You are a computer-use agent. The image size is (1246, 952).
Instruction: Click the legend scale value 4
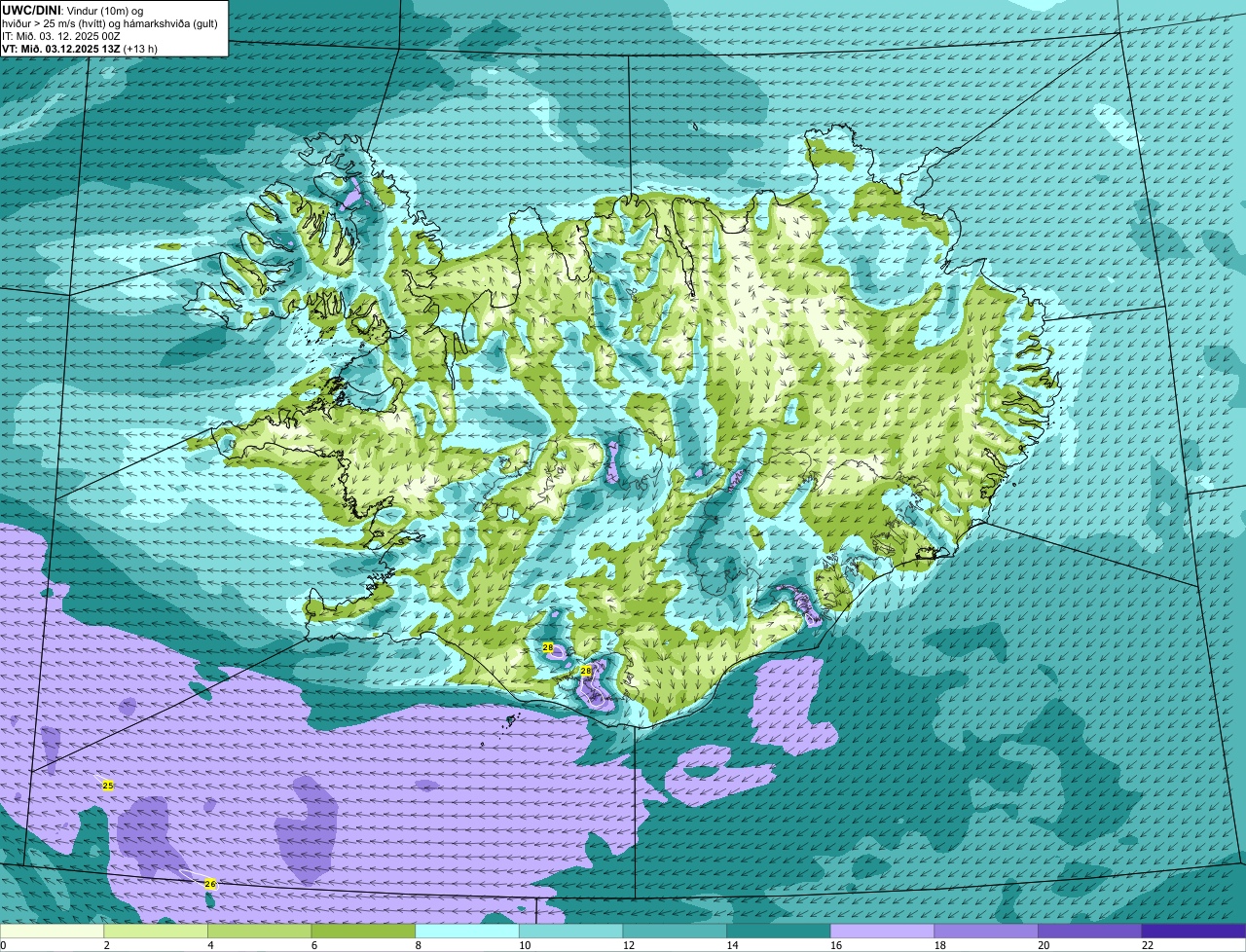pos(209,945)
